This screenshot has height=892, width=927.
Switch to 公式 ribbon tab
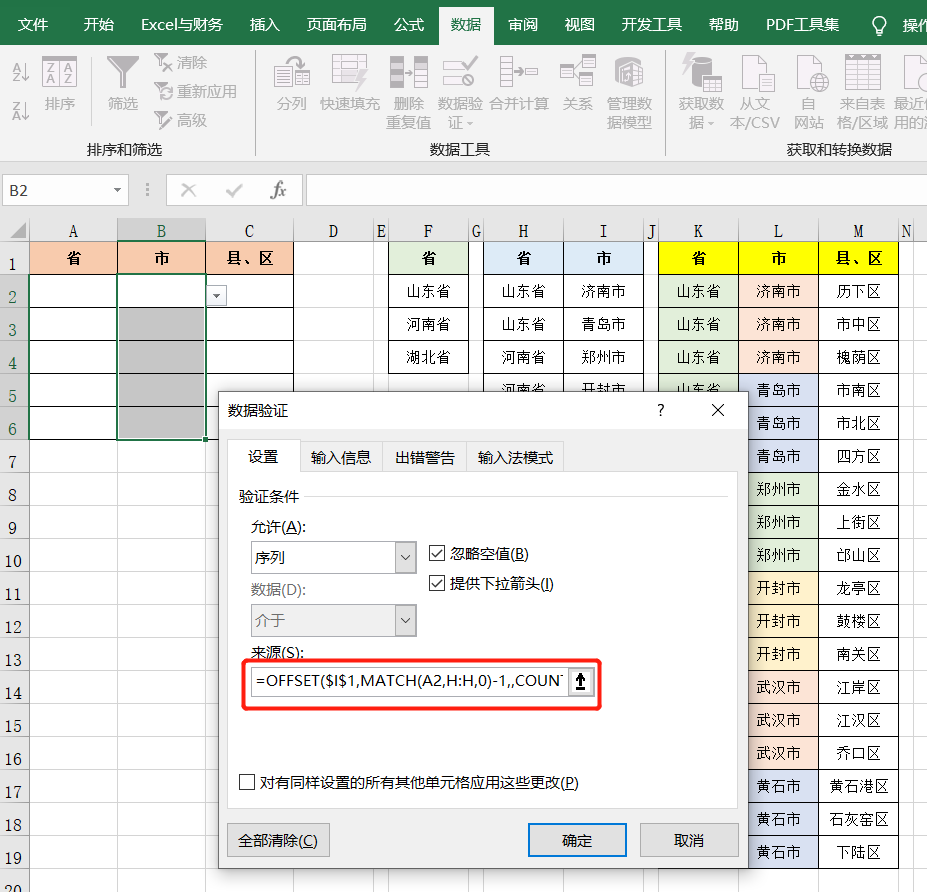tap(409, 24)
